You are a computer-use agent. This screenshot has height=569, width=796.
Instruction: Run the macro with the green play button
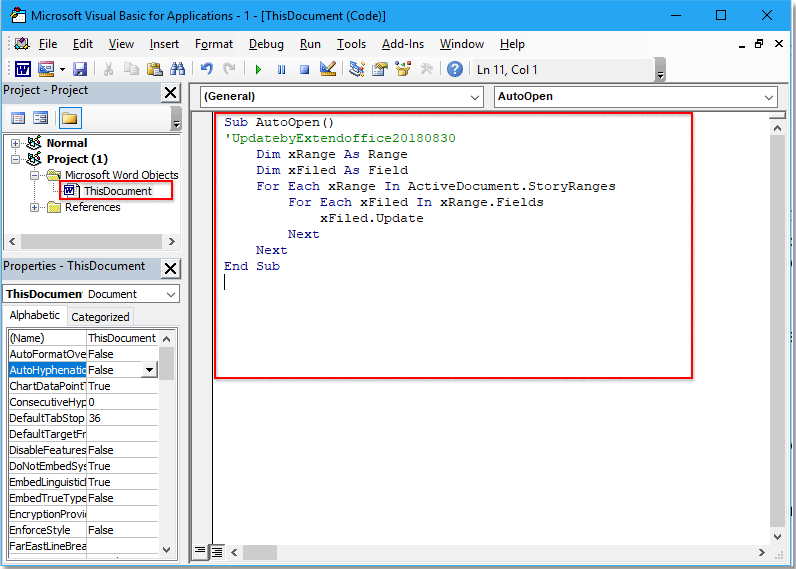(258, 69)
